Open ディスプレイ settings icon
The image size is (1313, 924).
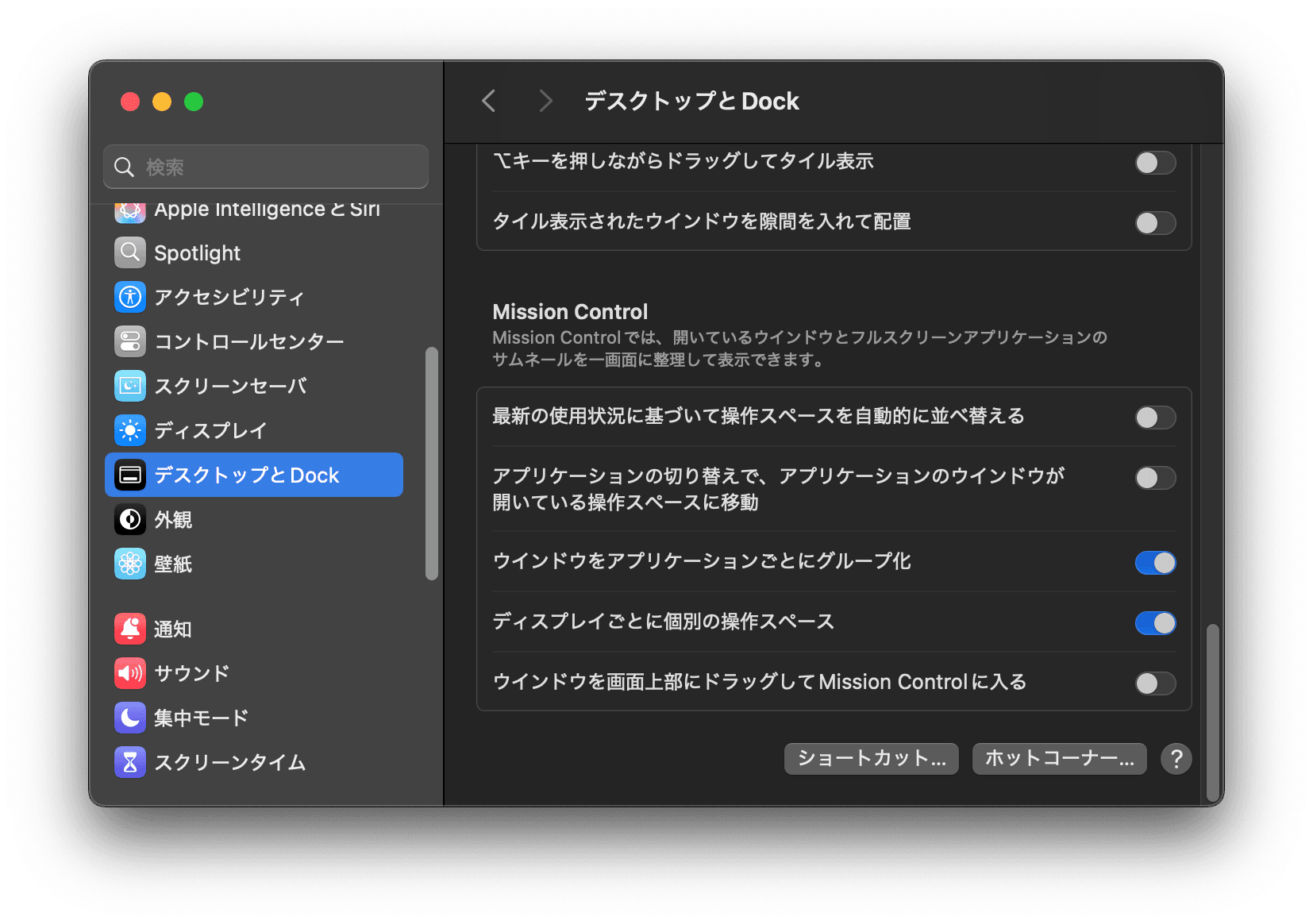(129, 430)
